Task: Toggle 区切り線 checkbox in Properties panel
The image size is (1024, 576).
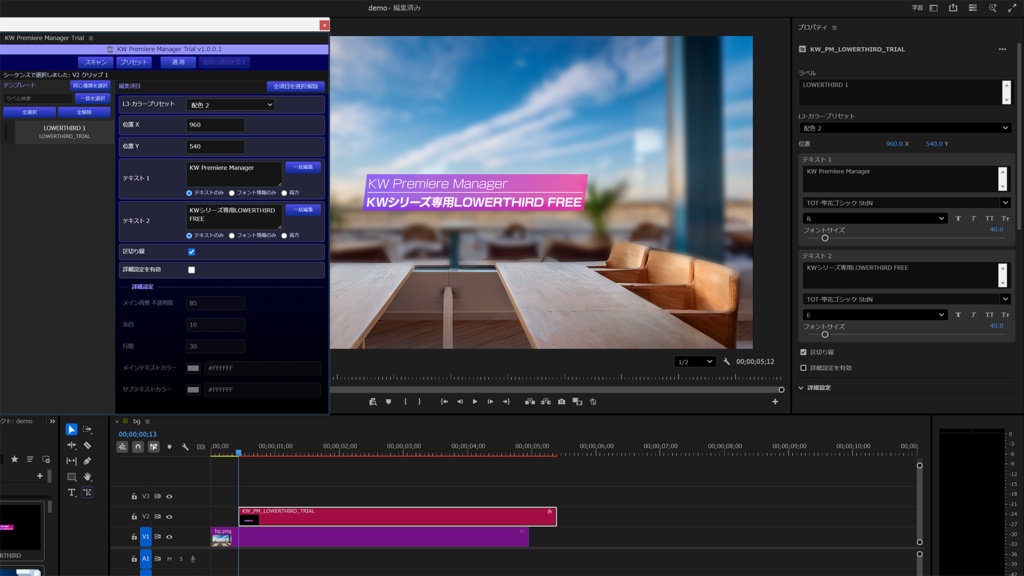Action: tap(803, 352)
